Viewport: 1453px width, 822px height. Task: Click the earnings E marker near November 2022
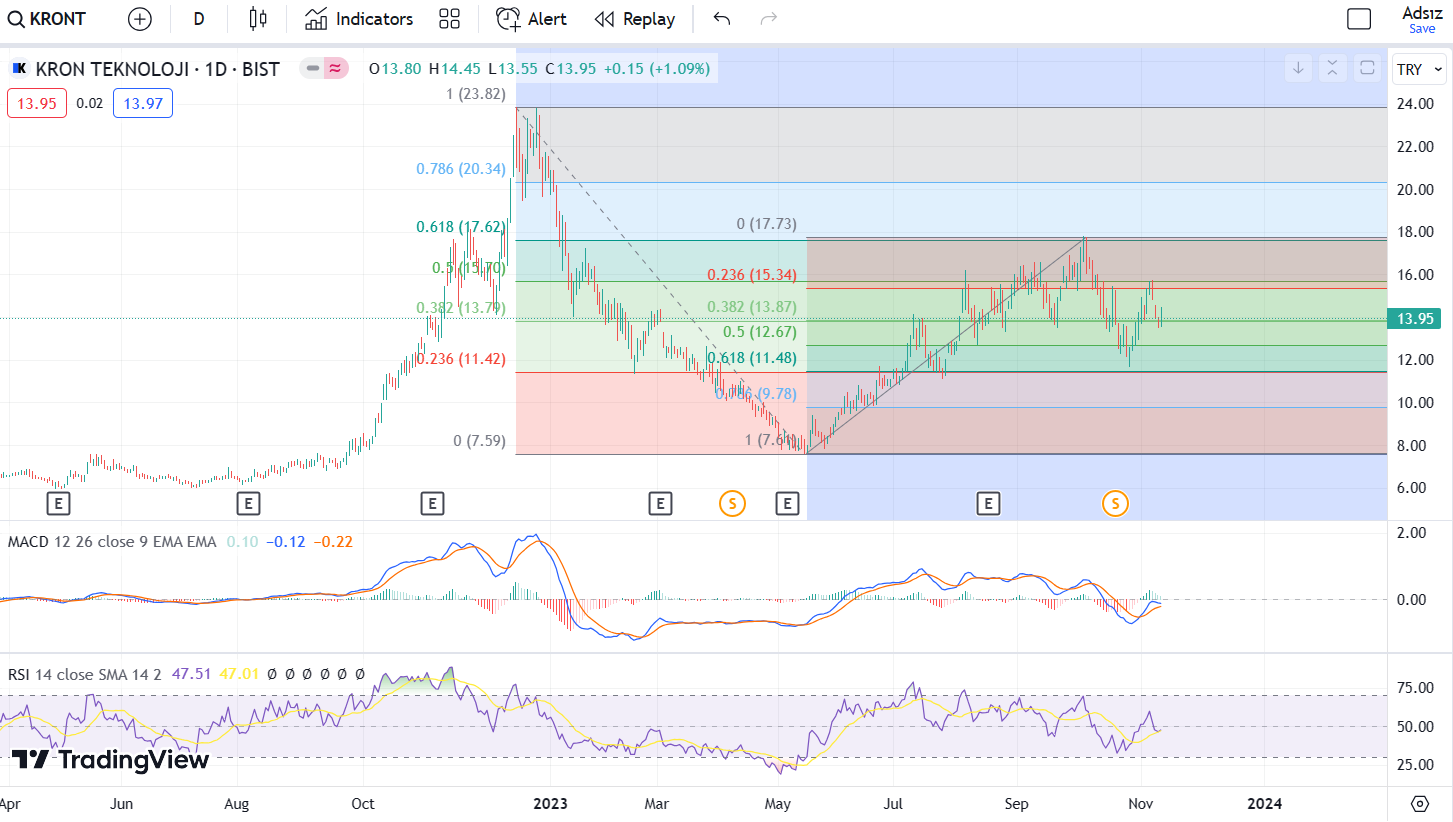tap(432, 503)
